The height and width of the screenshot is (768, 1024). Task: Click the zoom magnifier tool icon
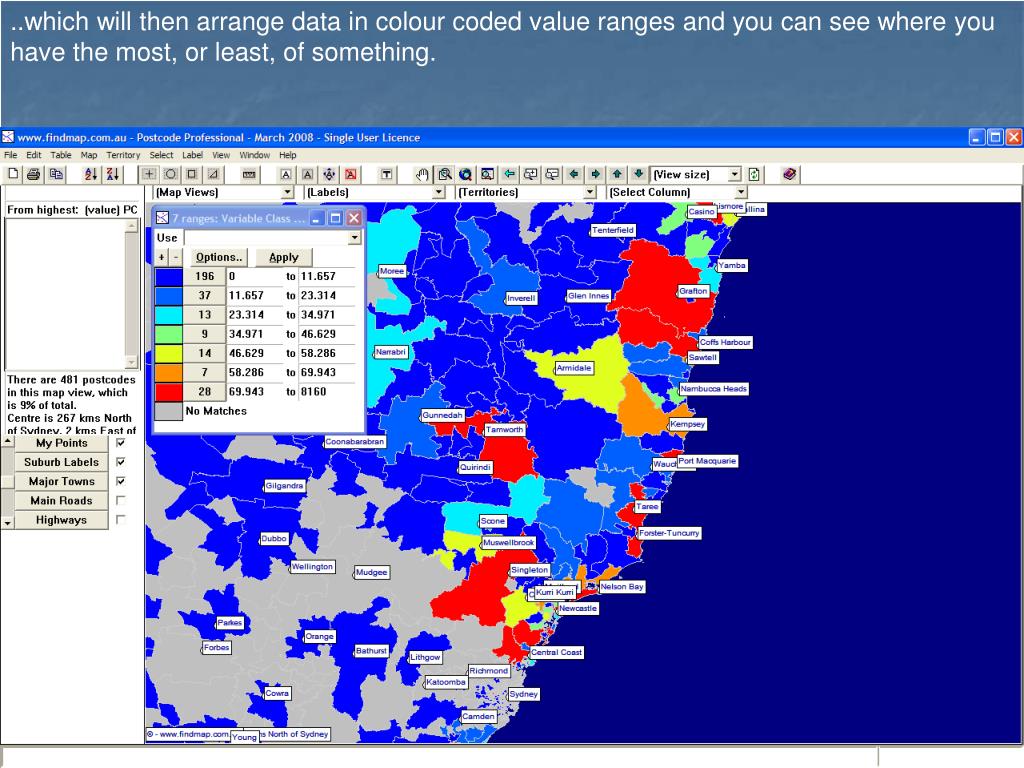[x=445, y=174]
